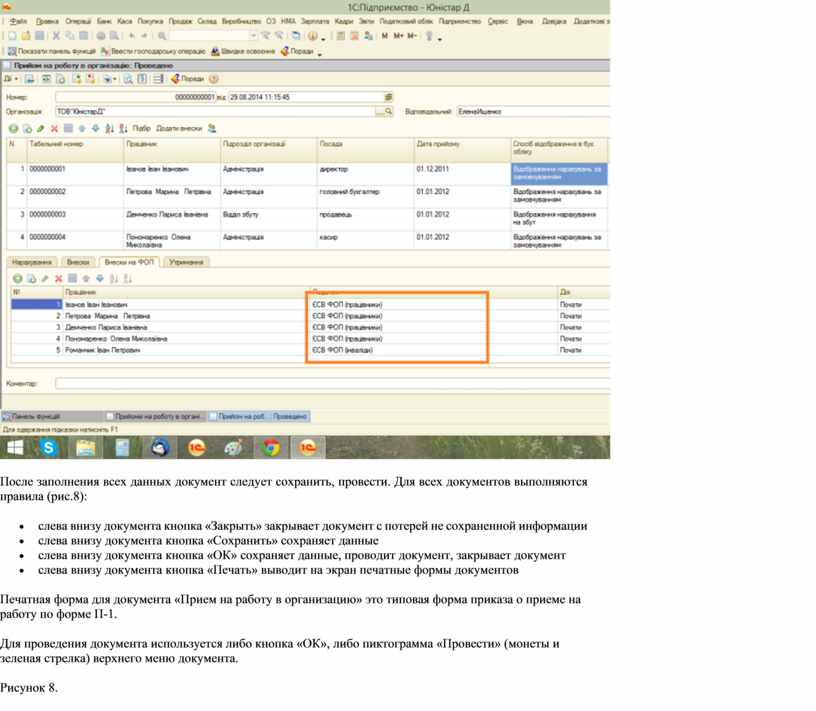
Task: Click 'ЄСВ ФОП (інваліди)' cell
Action: (433, 351)
